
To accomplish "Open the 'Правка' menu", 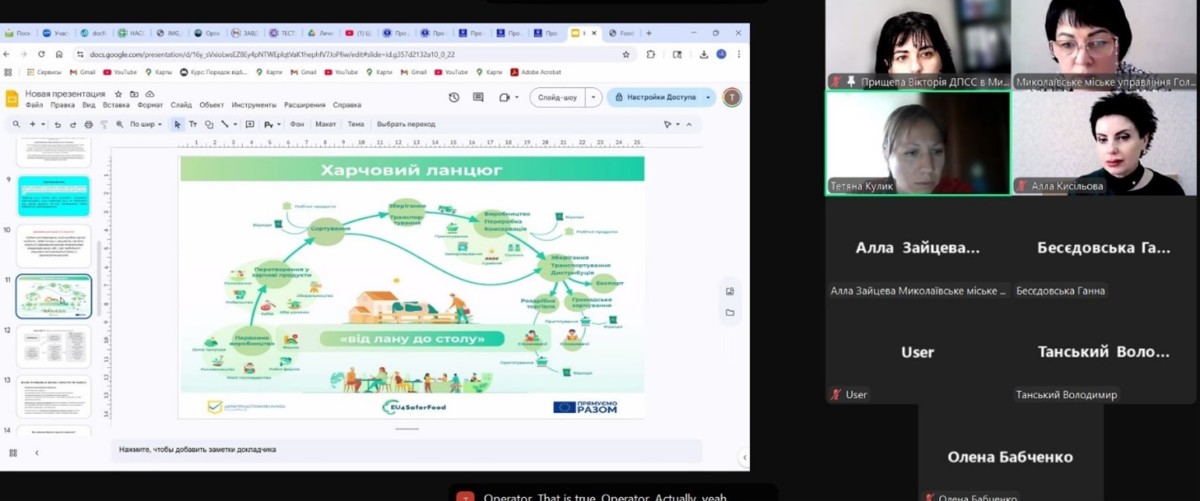I will (x=62, y=105).
